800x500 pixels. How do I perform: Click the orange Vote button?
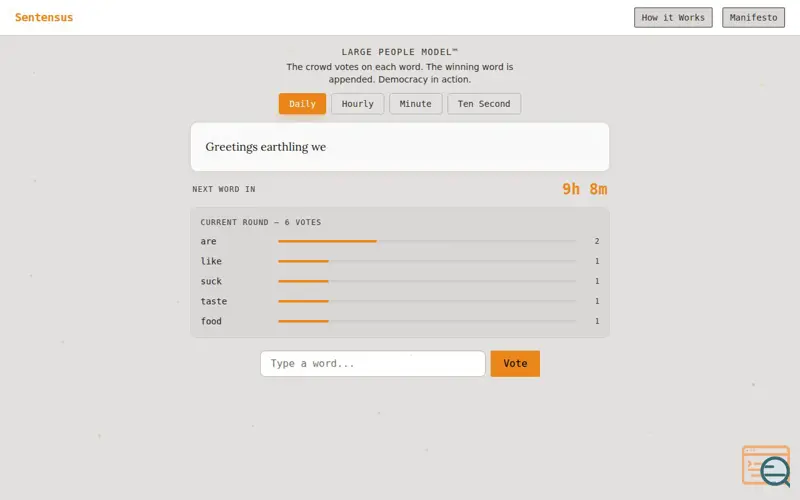point(515,363)
